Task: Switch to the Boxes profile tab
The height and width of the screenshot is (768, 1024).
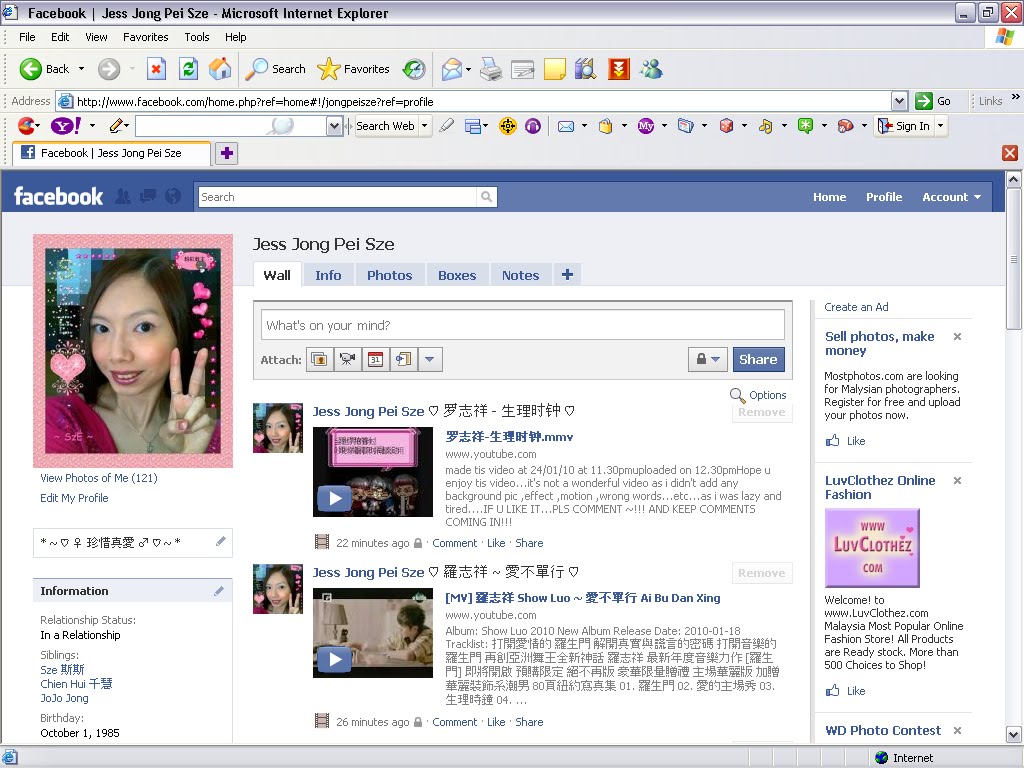Action: 457,275
